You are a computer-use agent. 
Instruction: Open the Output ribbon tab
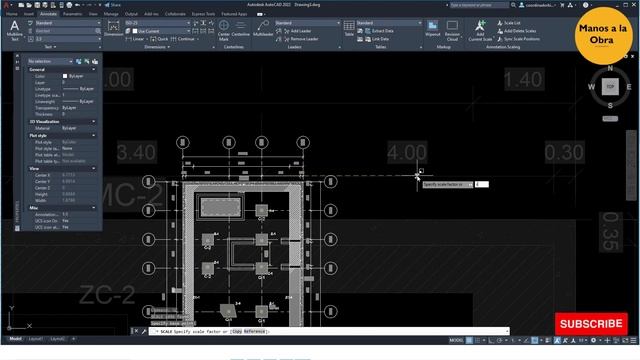(x=131, y=14)
